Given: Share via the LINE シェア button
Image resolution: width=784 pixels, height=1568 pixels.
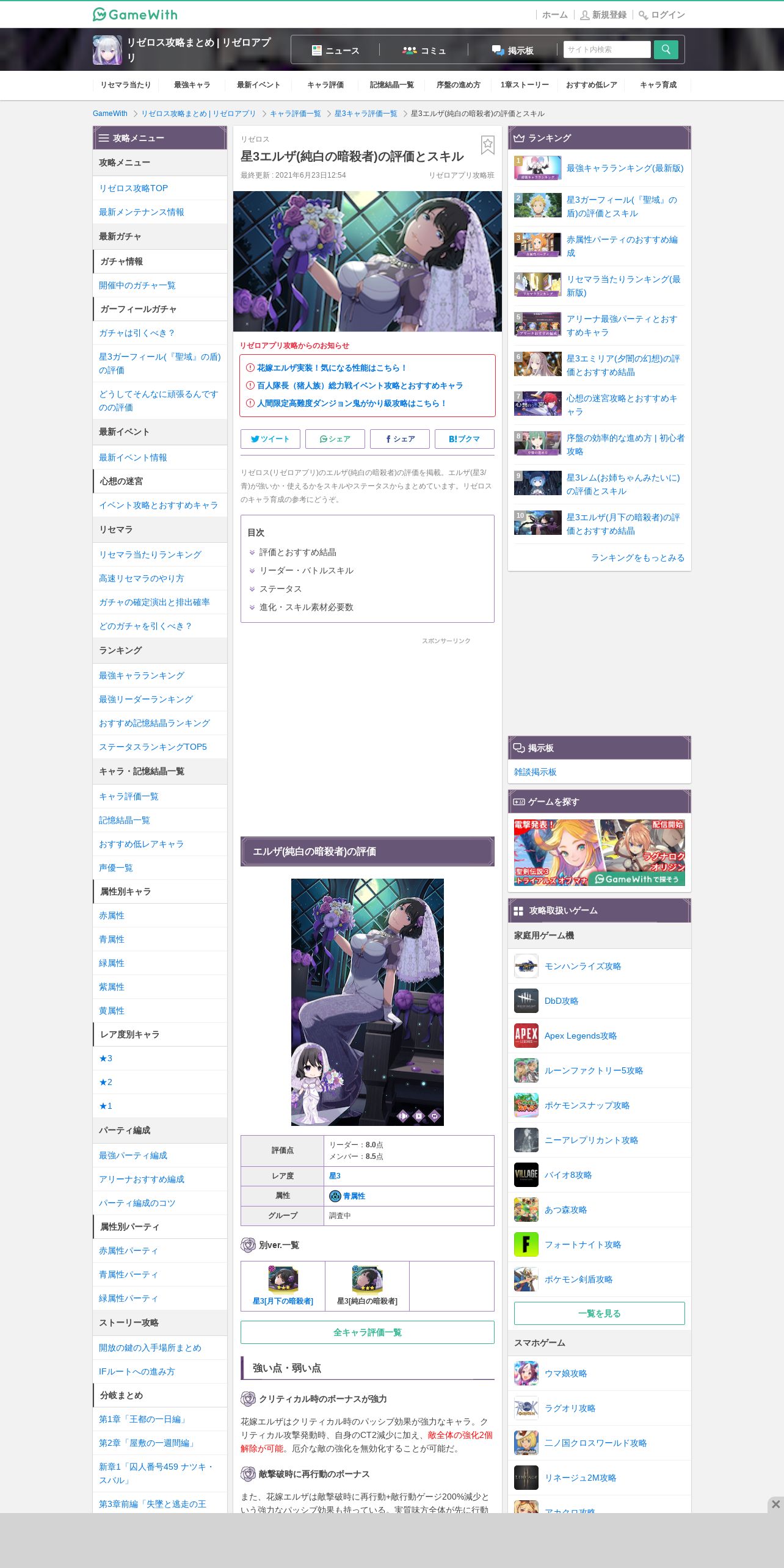Looking at the screenshot, I should tap(335, 438).
